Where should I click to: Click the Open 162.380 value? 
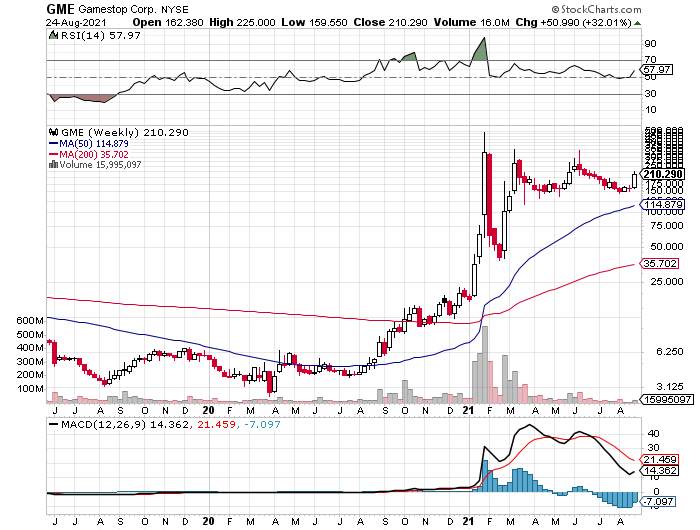(168, 22)
